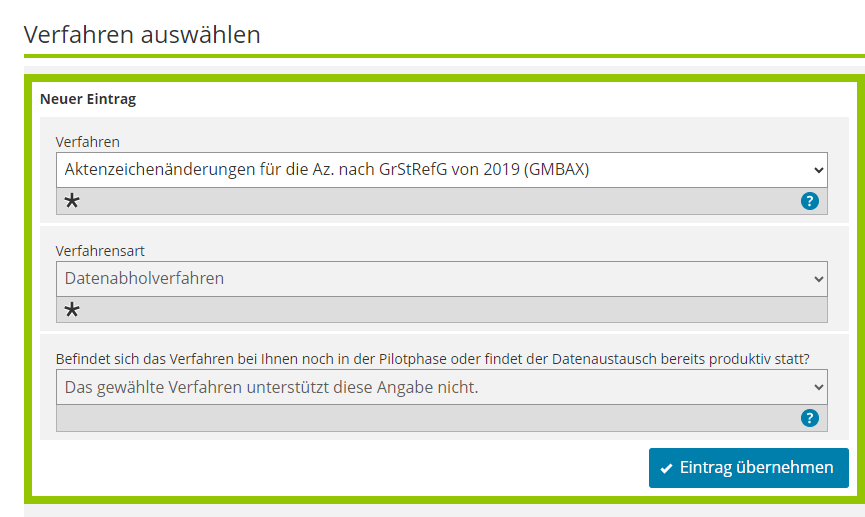Click the chevron arrow of the Pilotphase dropdown
The width and height of the screenshot is (865, 517).
[819, 386]
